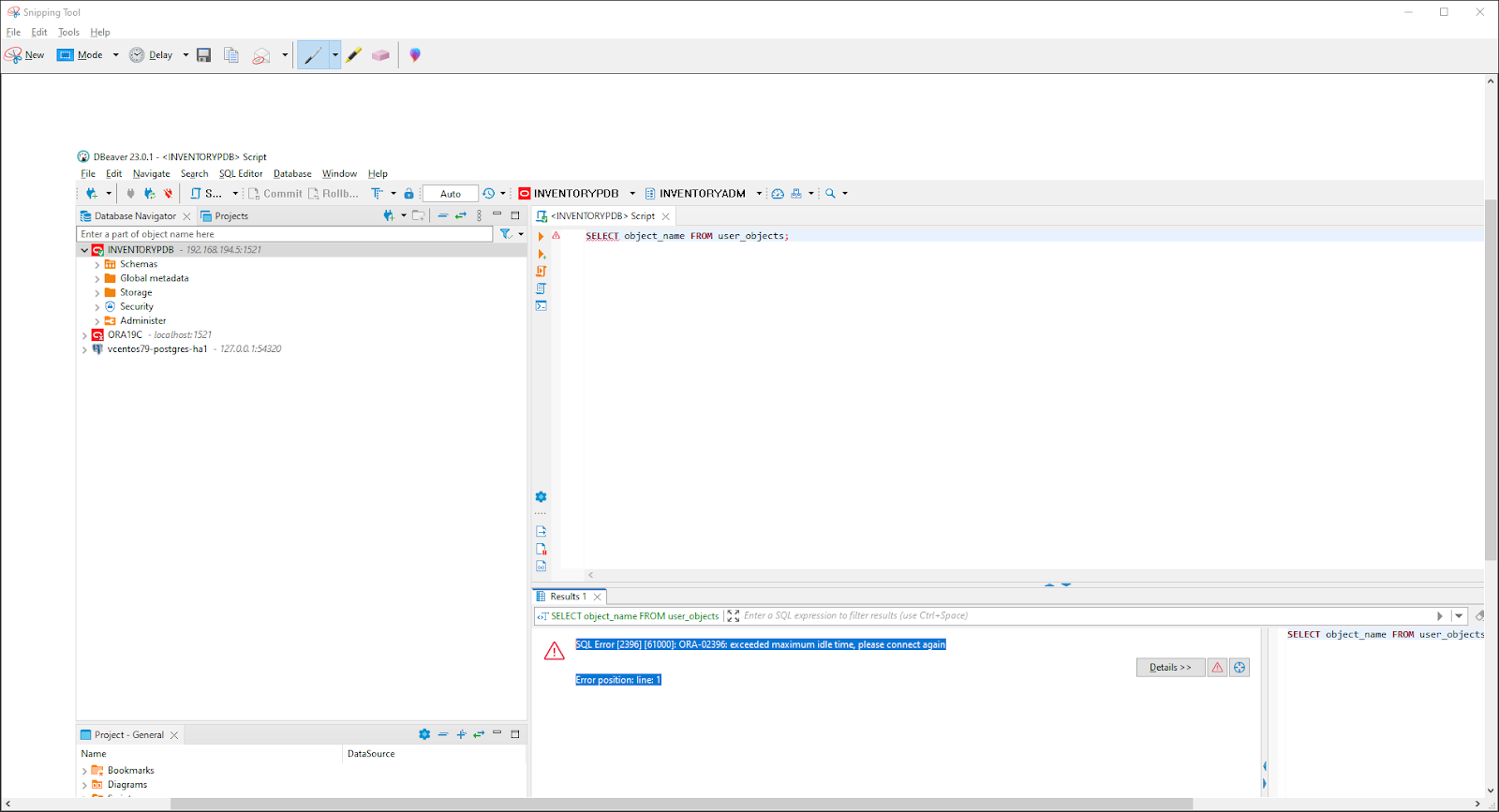Collapse the INVENTORYPDB connection node
This screenshot has height=812, width=1499.
click(84, 250)
